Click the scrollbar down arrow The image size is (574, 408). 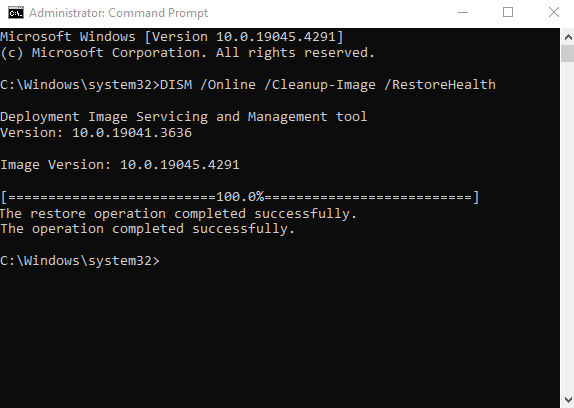point(567,399)
